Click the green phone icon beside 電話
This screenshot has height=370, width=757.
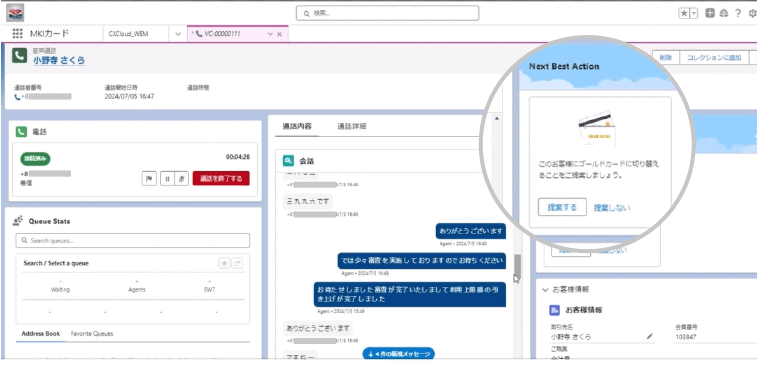pos(21,132)
